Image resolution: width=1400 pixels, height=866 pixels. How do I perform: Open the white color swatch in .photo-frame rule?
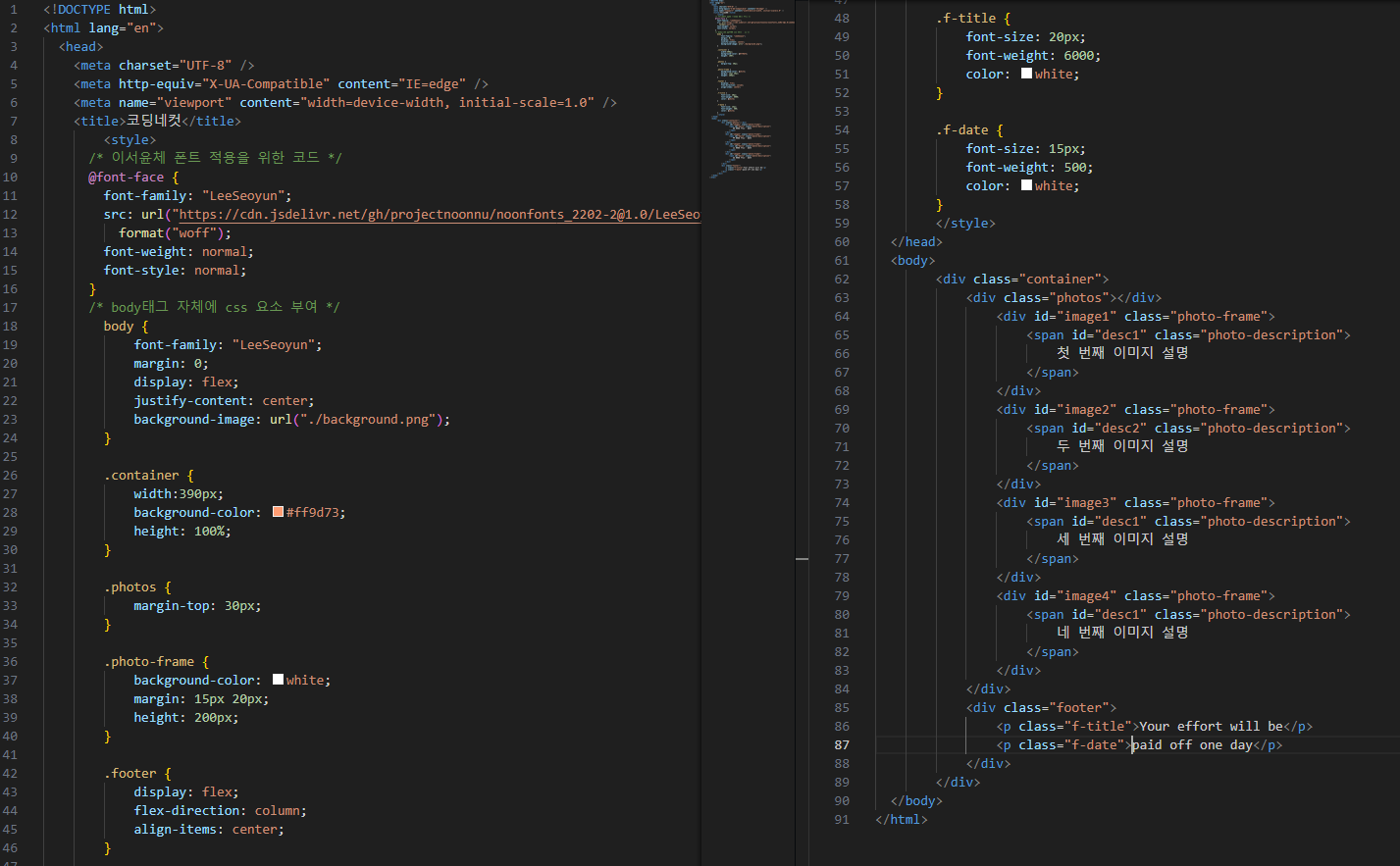point(278,680)
